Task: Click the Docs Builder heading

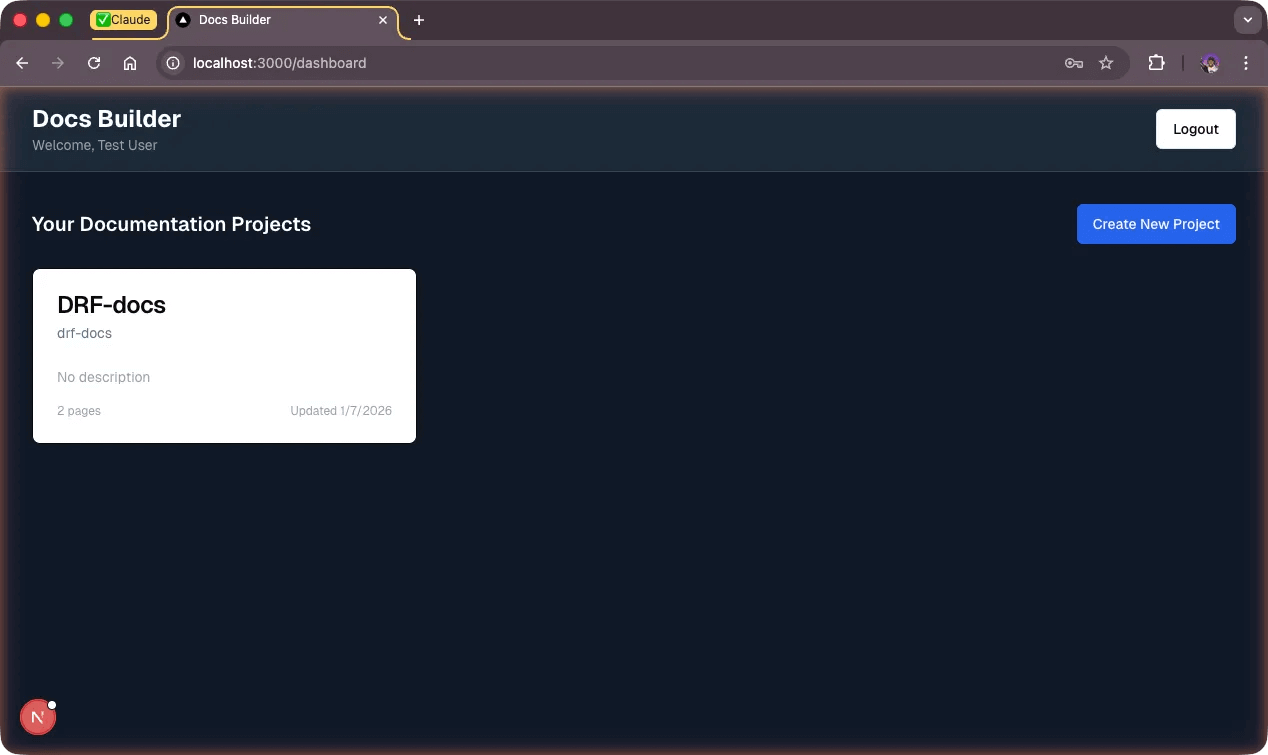Action: [106, 118]
